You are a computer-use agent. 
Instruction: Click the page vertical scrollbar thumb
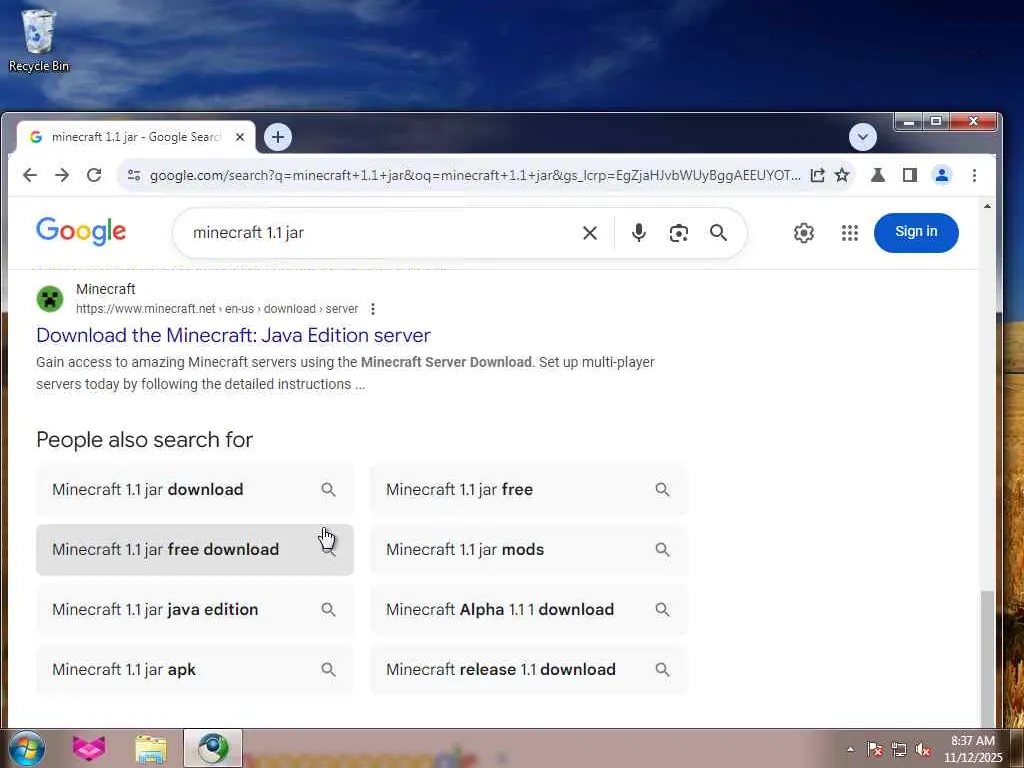tap(987, 658)
